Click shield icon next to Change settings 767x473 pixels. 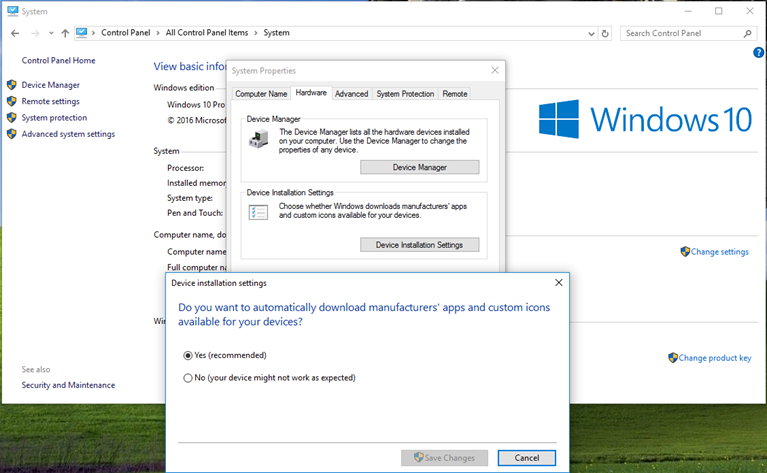coord(685,251)
